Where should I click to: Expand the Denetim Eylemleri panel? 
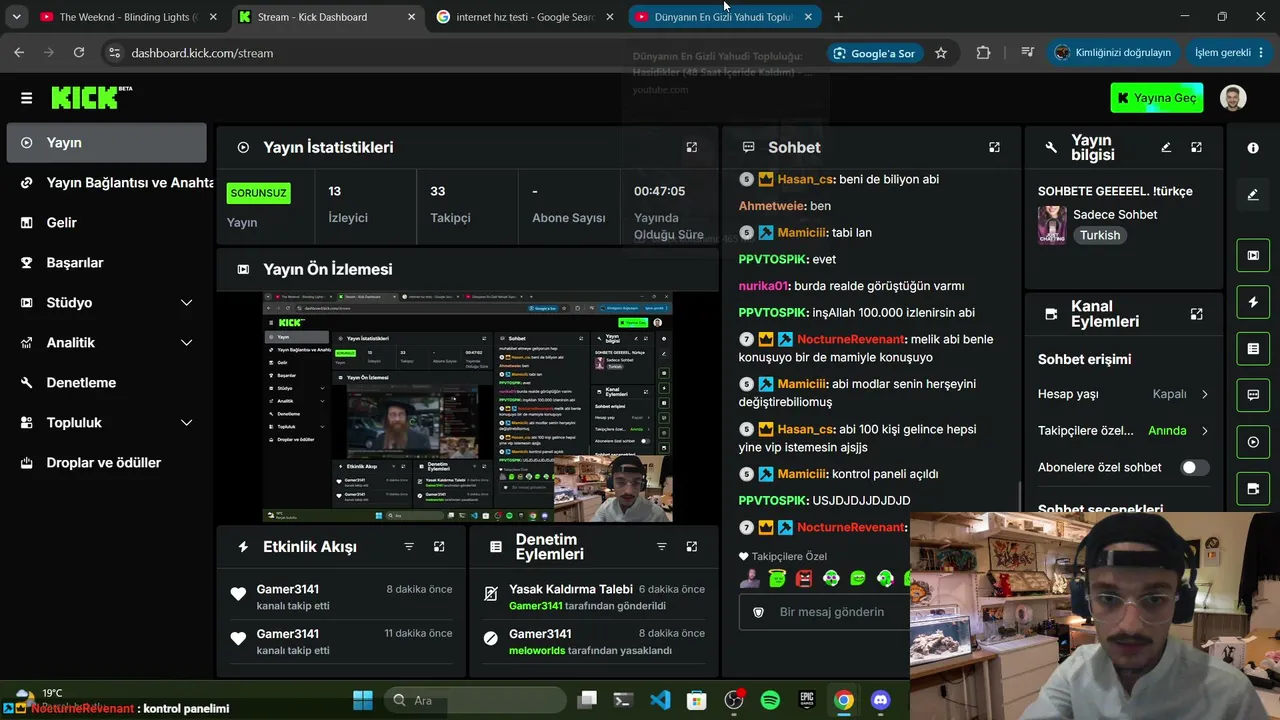[691, 547]
